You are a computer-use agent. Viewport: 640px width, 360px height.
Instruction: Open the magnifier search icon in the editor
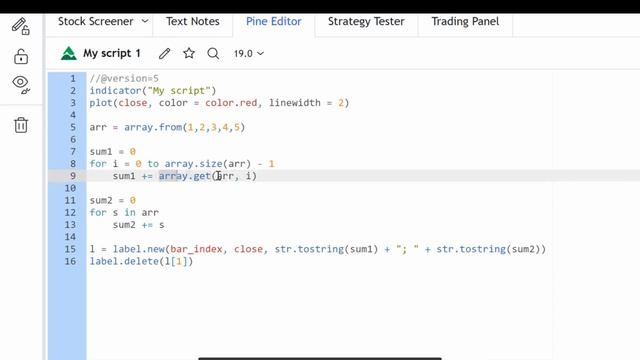213,53
